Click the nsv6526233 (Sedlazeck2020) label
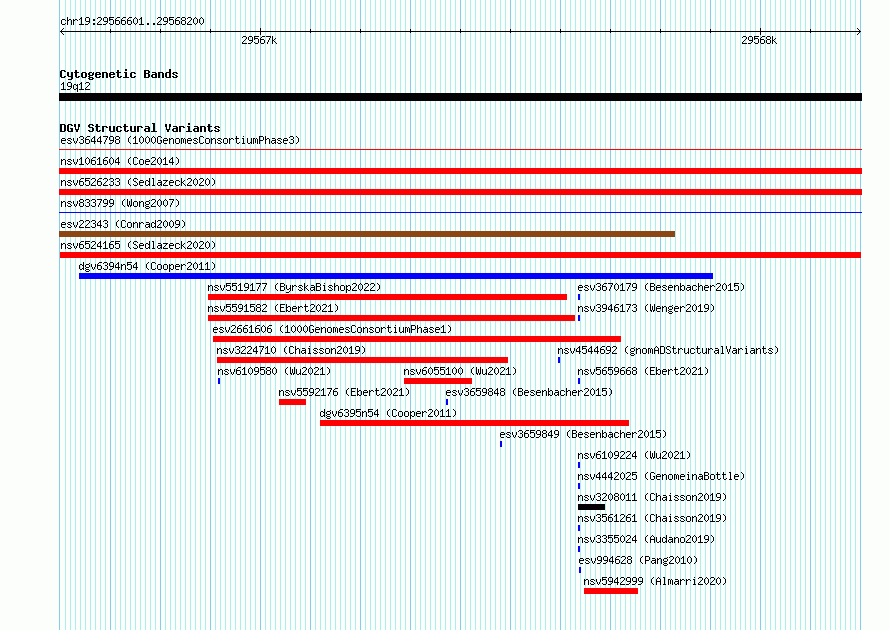 click(x=138, y=182)
